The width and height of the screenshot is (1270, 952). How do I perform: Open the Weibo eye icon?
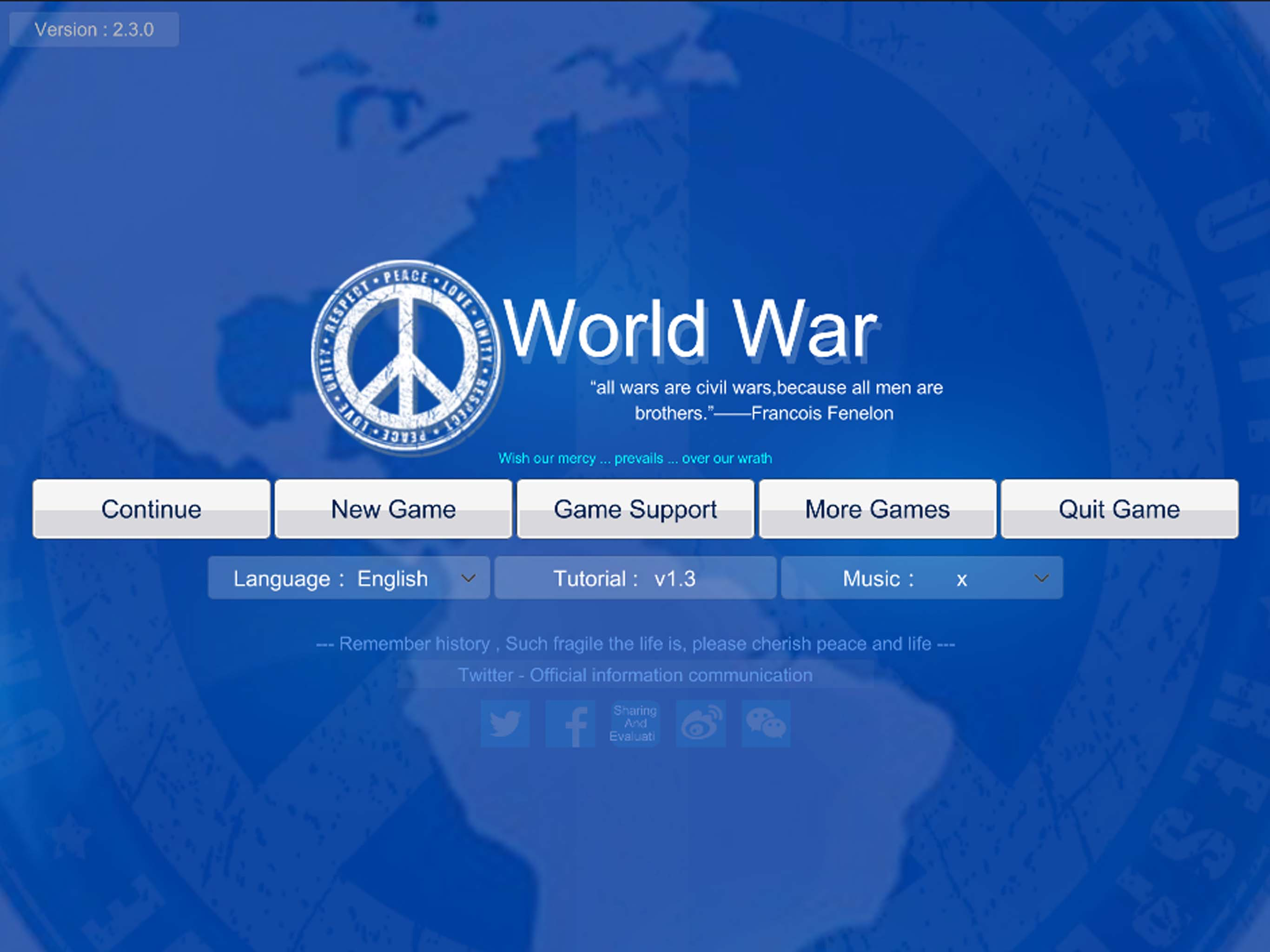coord(700,723)
